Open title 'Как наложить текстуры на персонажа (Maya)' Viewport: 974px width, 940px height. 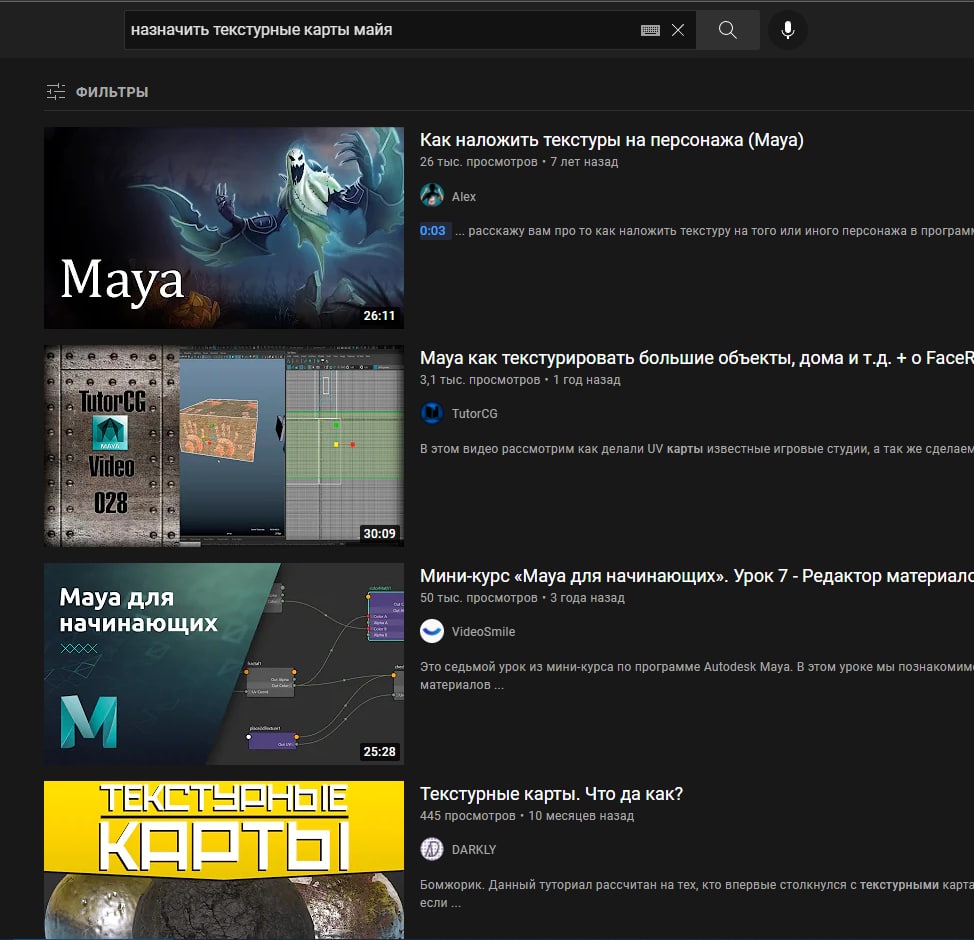click(611, 140)
